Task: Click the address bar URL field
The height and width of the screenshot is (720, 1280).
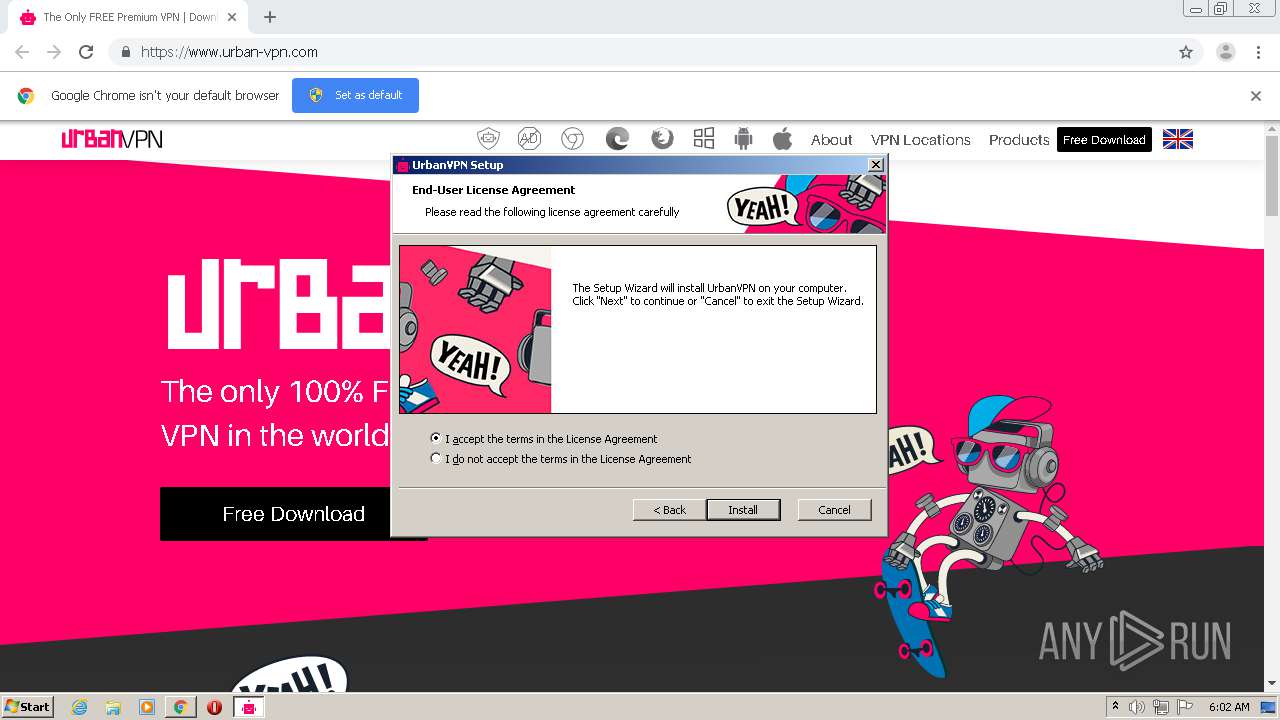Action: tap(640, 52)
